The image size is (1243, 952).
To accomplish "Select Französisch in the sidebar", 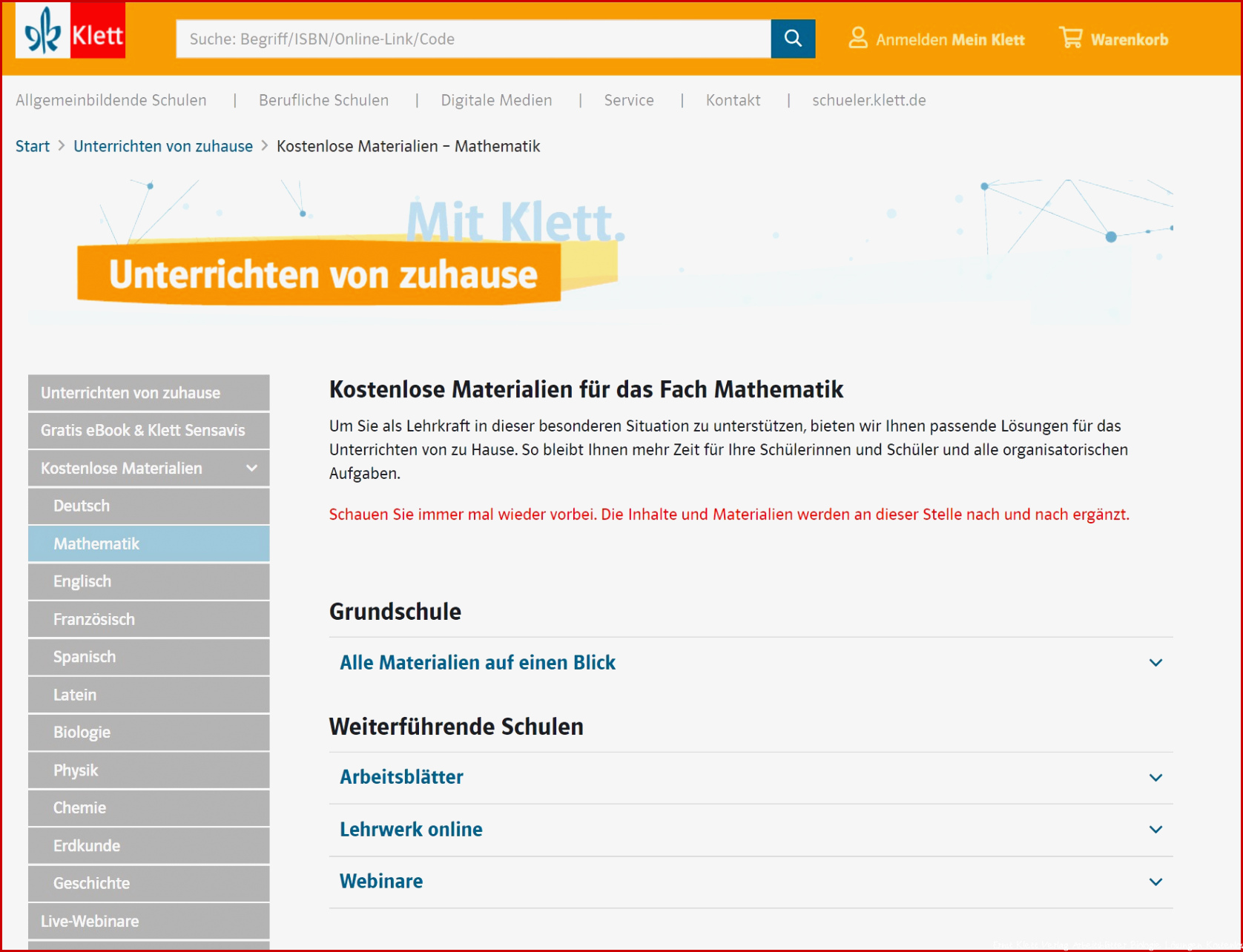I will [148, 619].
